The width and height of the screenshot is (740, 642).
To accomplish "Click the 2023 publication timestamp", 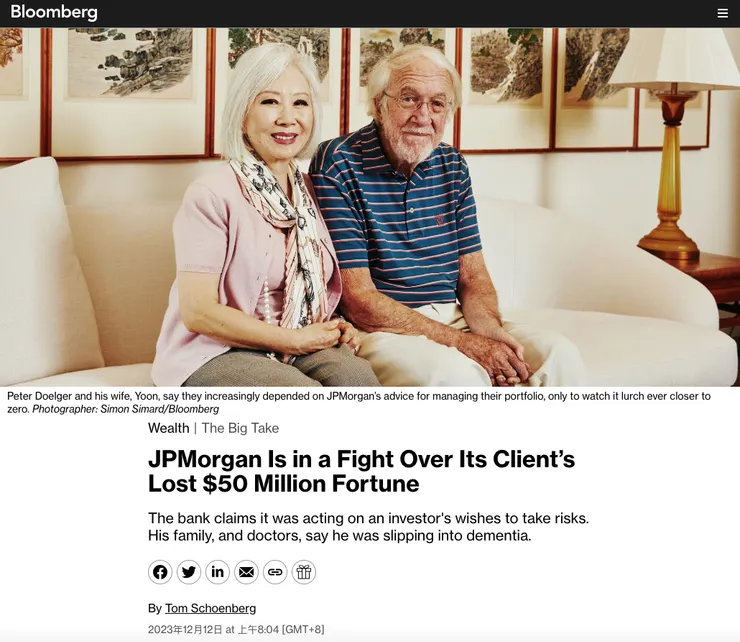I will click(236, 629).
